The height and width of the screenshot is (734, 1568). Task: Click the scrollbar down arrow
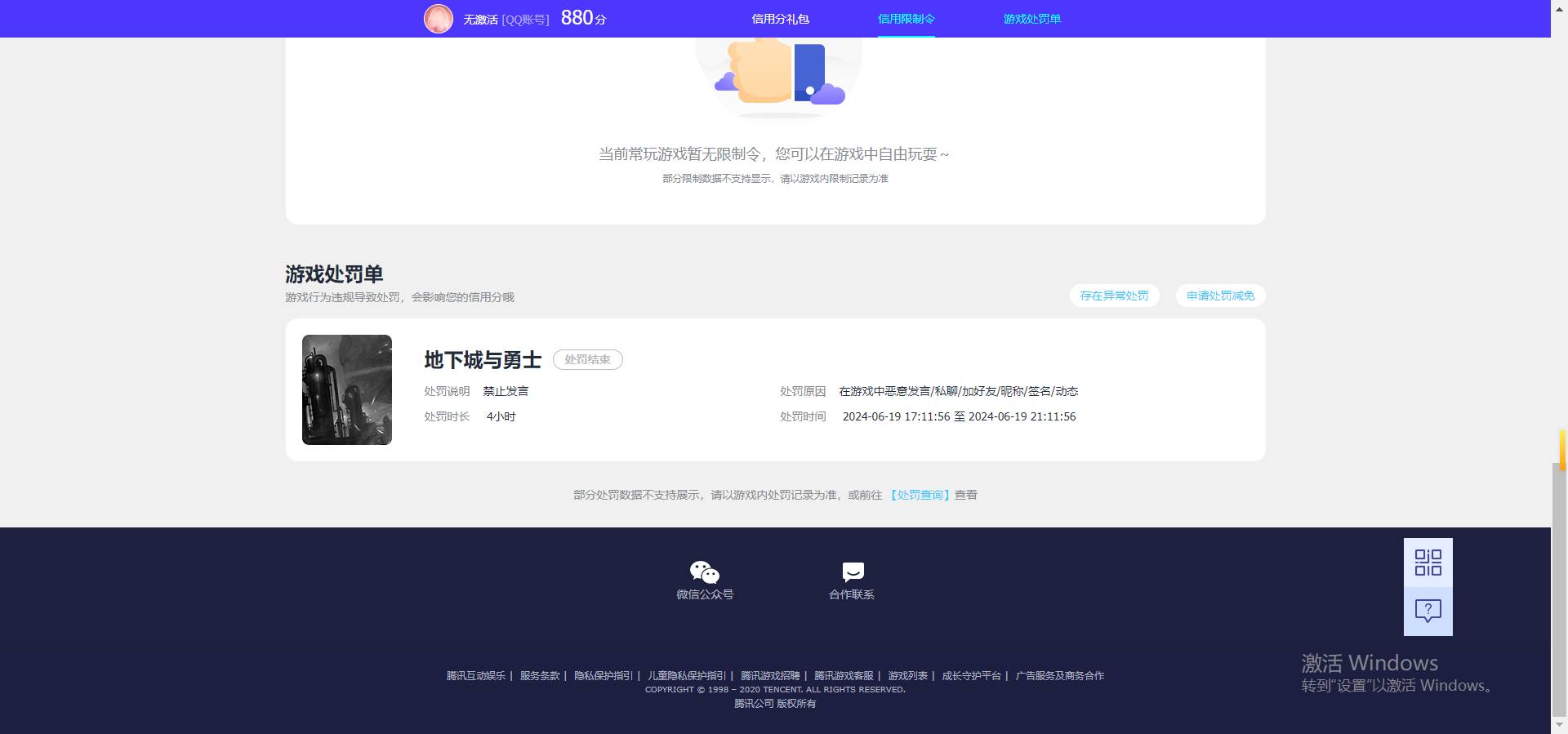pyautogui.click(x=1559, y=724)
